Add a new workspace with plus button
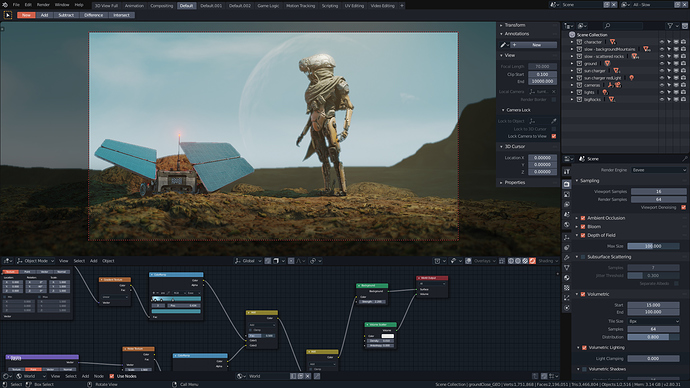Viewport: 690px width, 388px height. tap(402, 6)
